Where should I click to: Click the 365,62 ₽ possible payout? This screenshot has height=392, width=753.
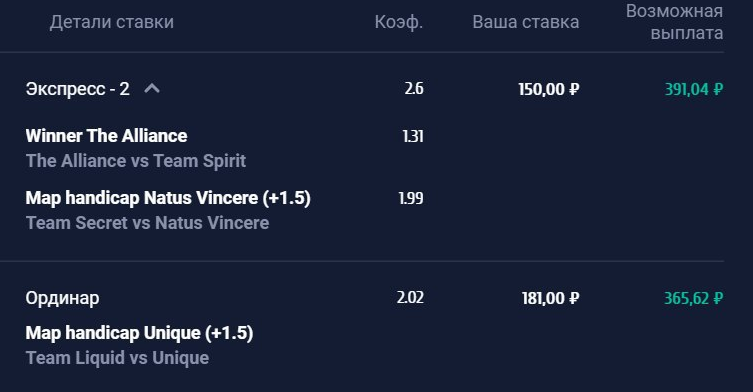pyautogui.click(x=694, y=298)
